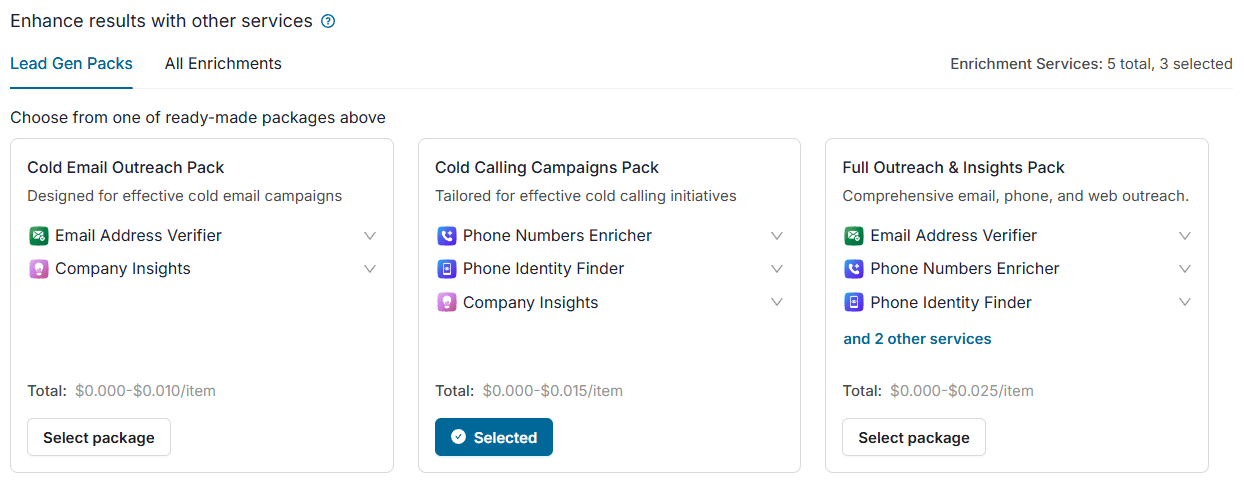
Task: Click Email Address Verifier icon in Full Outreach pack
Action: pos(854,236)
